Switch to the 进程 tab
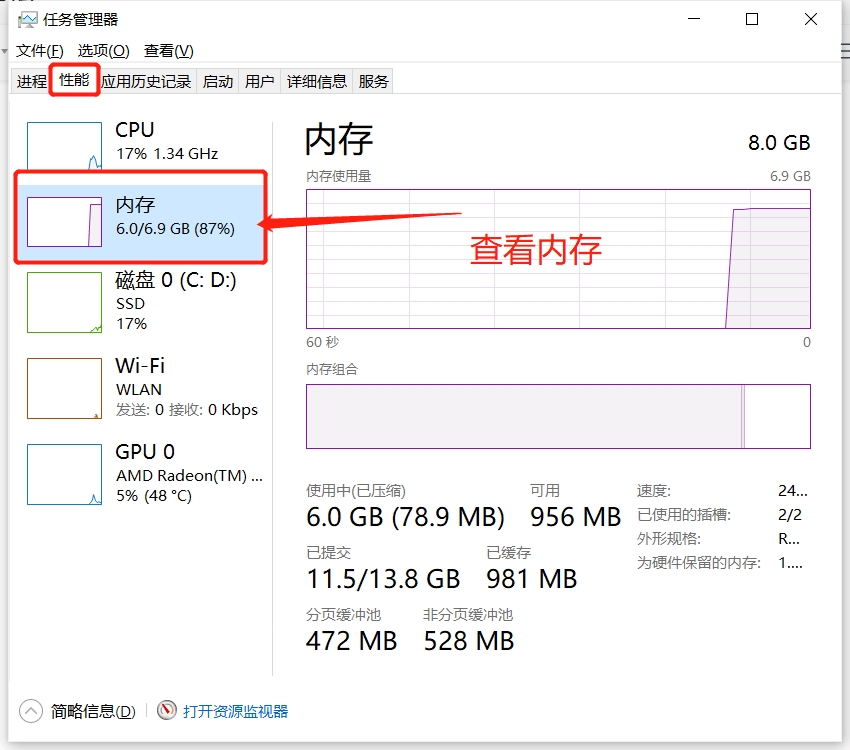 (31, 81)
